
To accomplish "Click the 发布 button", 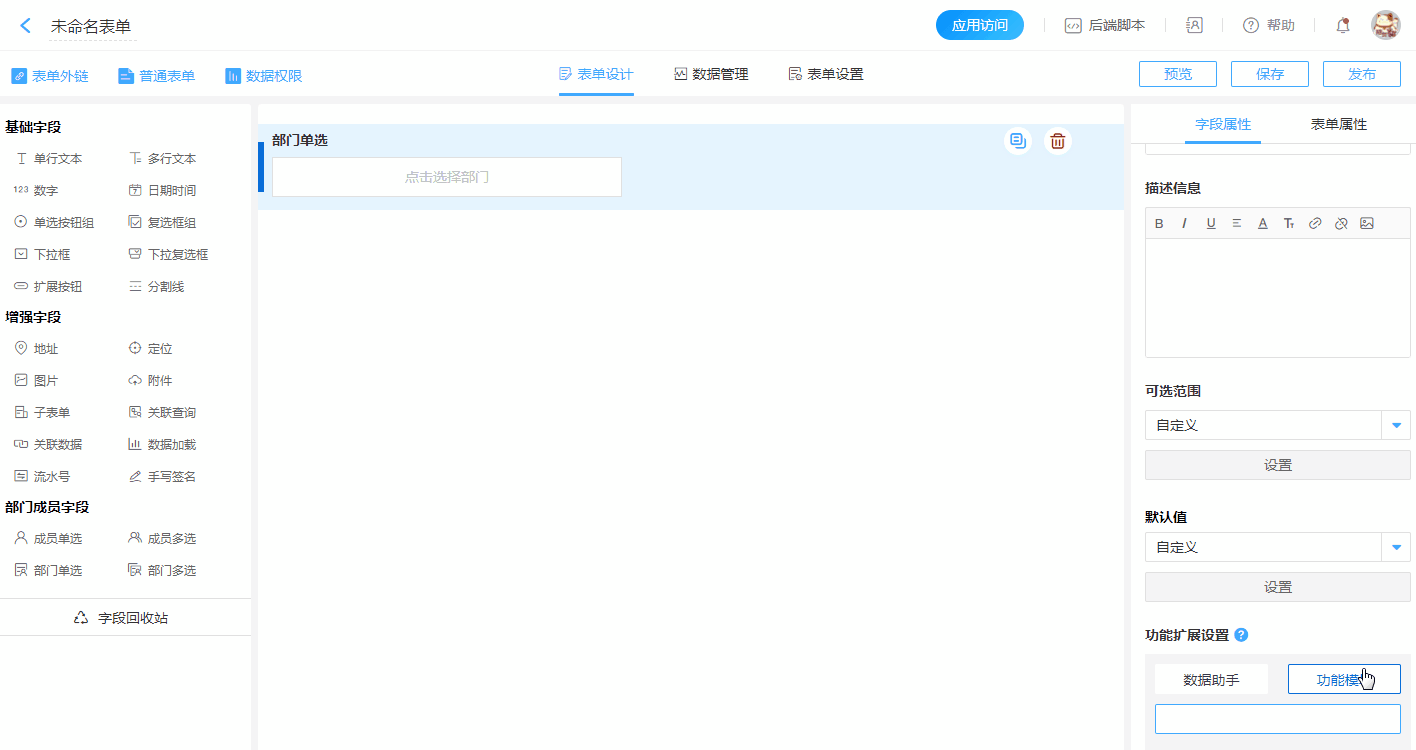I will pyautogui.click(x=1361, y=74).
